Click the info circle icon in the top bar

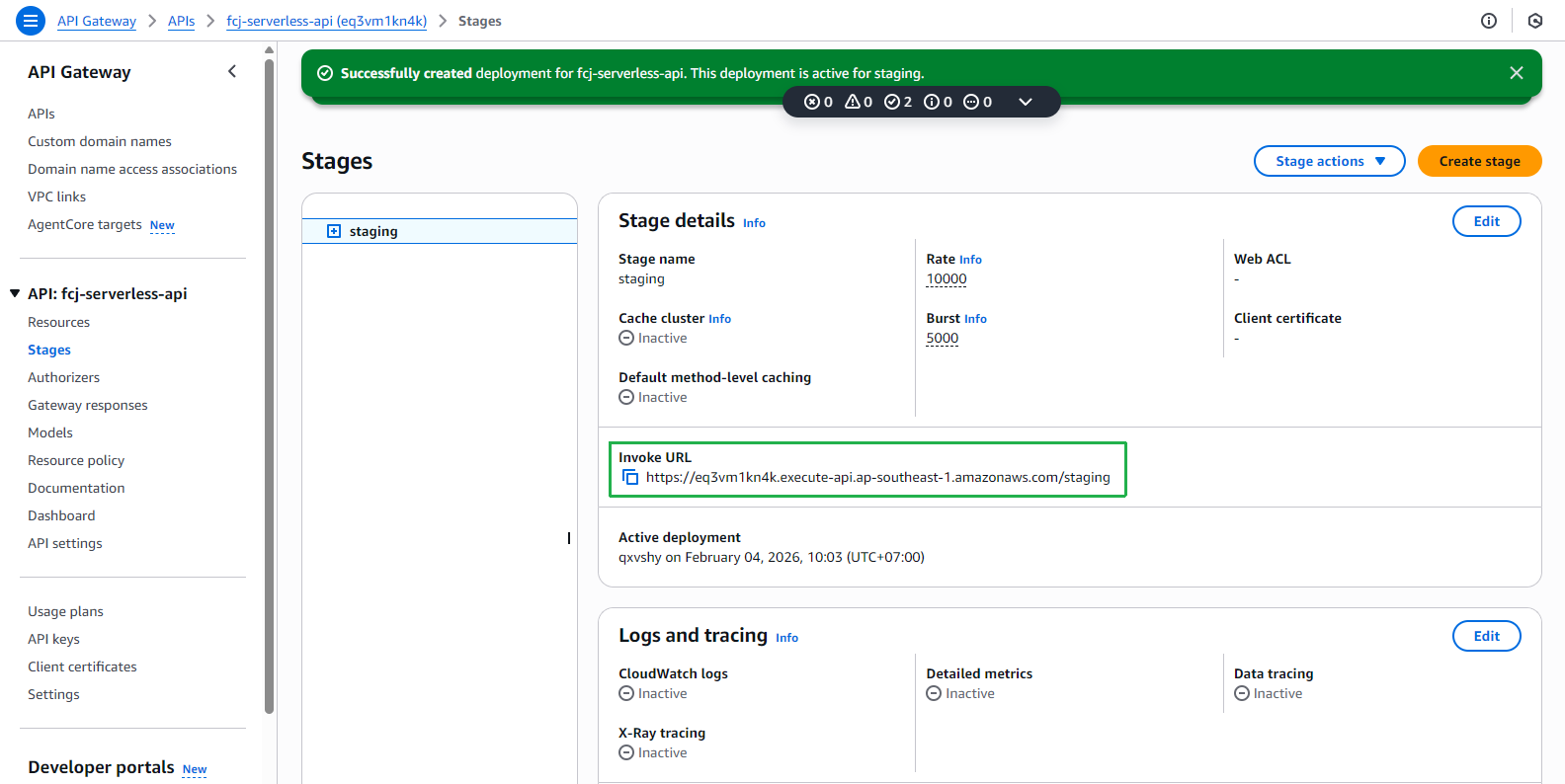1489,21
